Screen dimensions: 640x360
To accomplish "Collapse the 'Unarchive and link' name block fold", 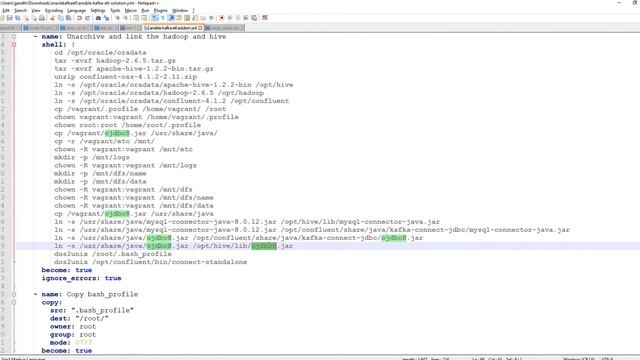I will click(14, 37).
